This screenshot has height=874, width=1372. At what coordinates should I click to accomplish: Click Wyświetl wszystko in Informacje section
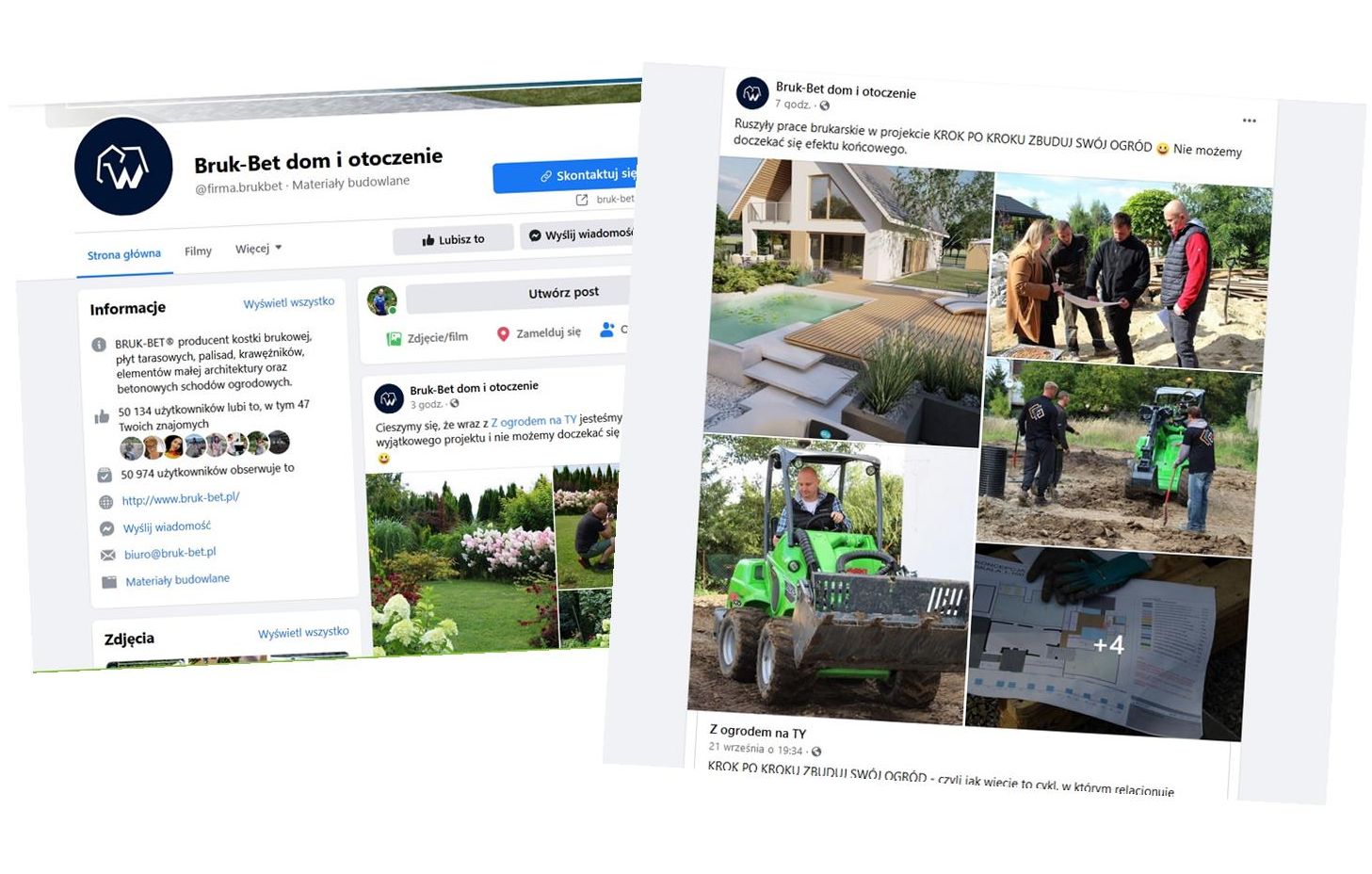(289, 302)
